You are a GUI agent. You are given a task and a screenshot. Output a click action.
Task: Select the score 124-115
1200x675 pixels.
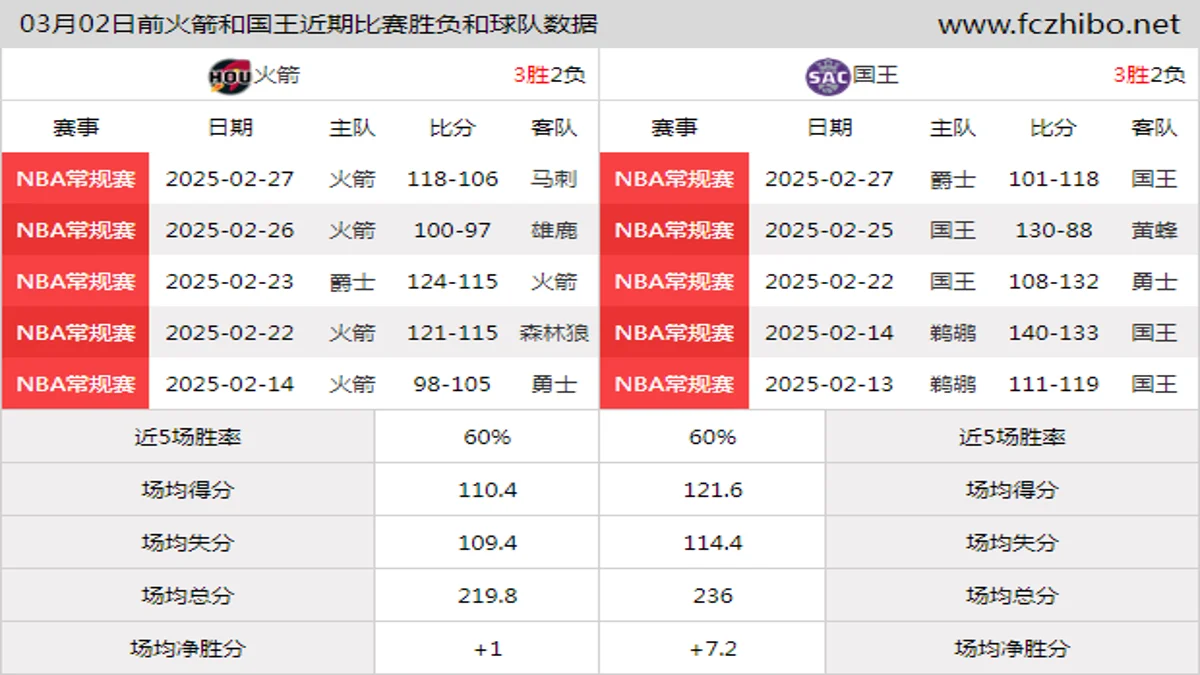(452, 281)
